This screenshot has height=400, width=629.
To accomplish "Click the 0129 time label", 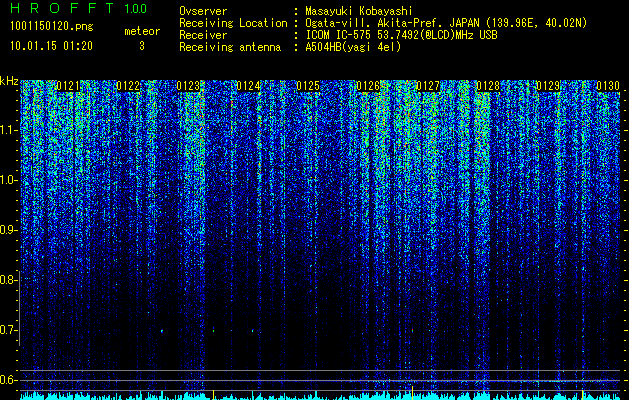I will click(x=548, y=86).
